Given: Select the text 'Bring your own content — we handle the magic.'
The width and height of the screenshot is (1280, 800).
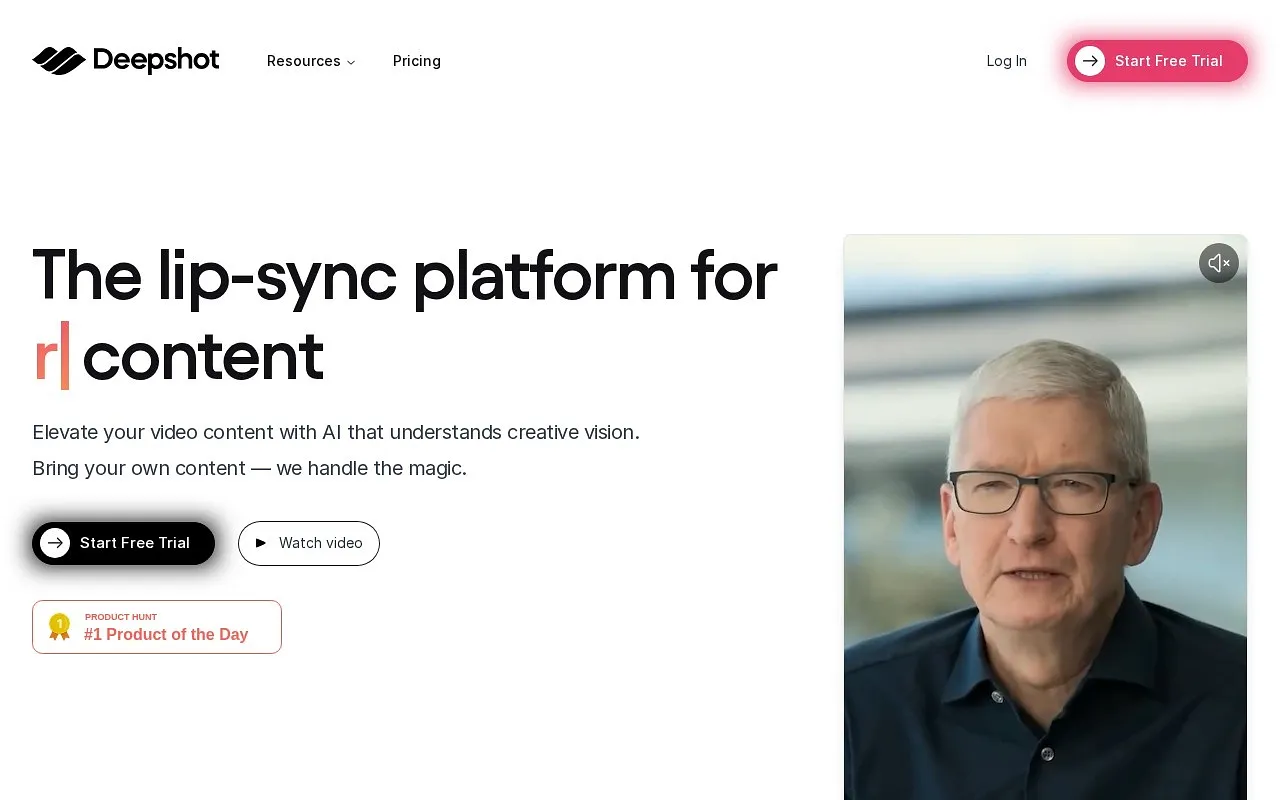Looking at the screenshot, I should click(x=250, y=468).
